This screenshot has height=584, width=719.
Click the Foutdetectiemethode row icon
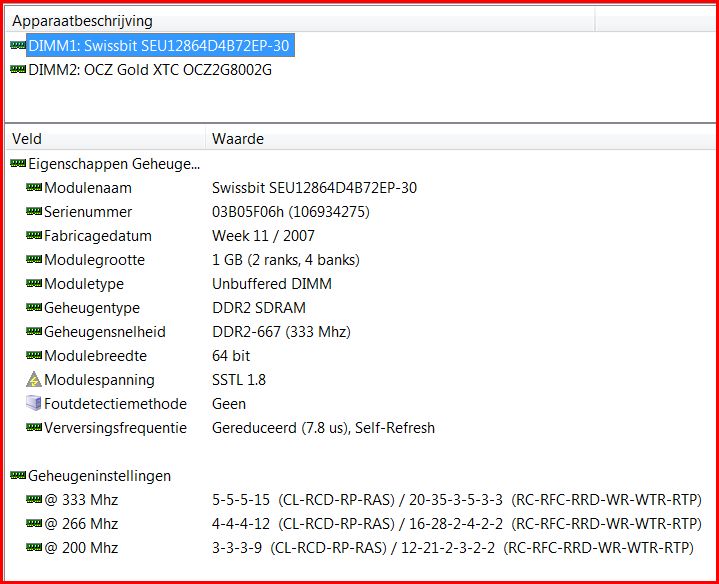(x=34, y=403)
